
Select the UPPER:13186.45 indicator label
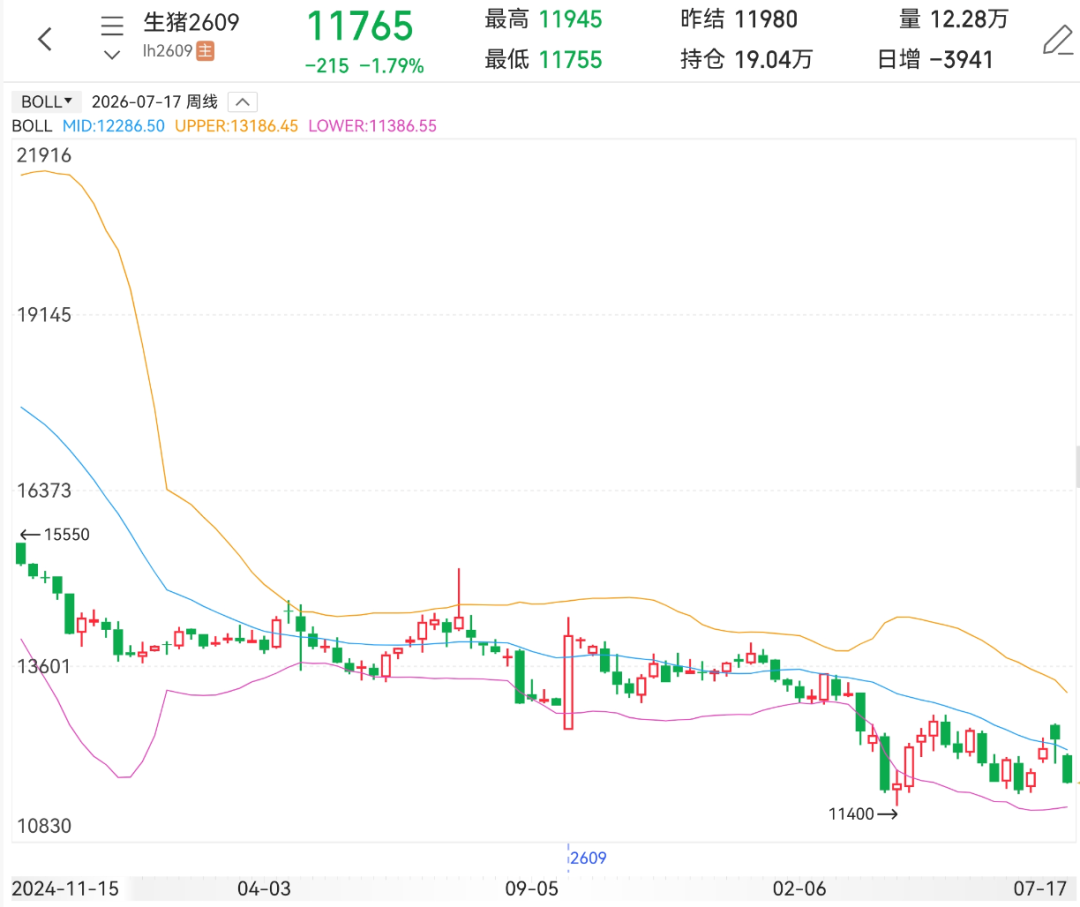point(236,126)
